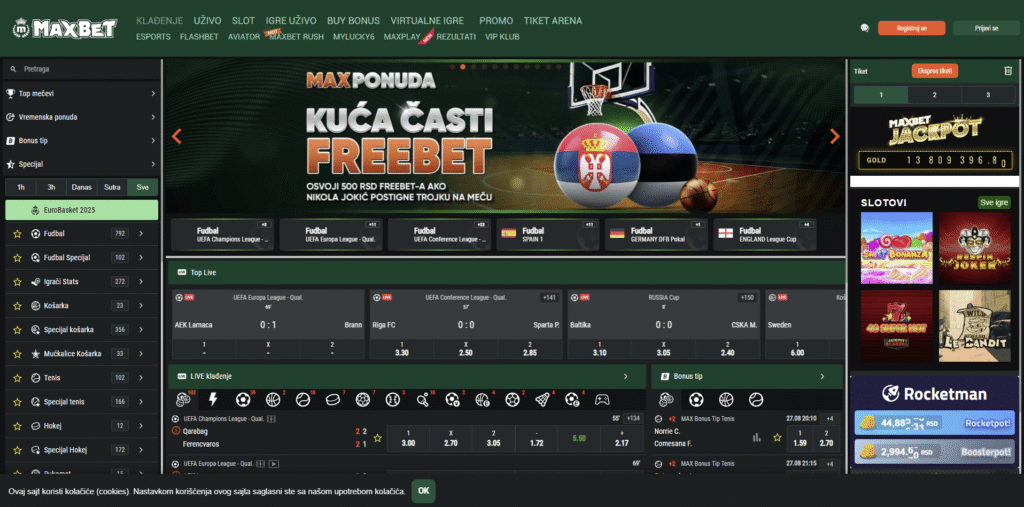Open Sweet Bonanza slot thumbnail
The height and width of the screenshot is (507, 1024).
point(897,248)
